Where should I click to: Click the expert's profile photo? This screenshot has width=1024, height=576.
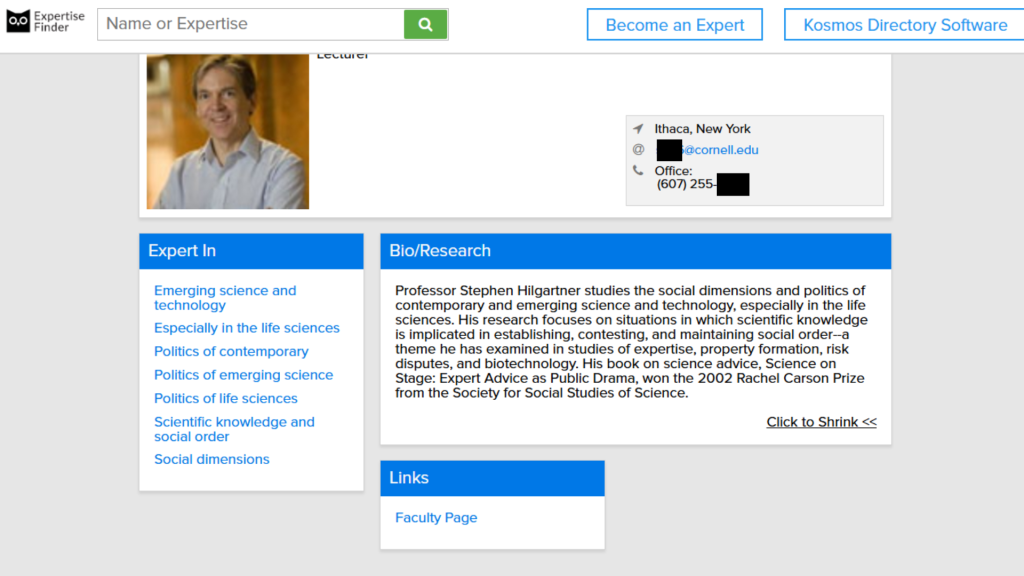[x=228, y=131]
